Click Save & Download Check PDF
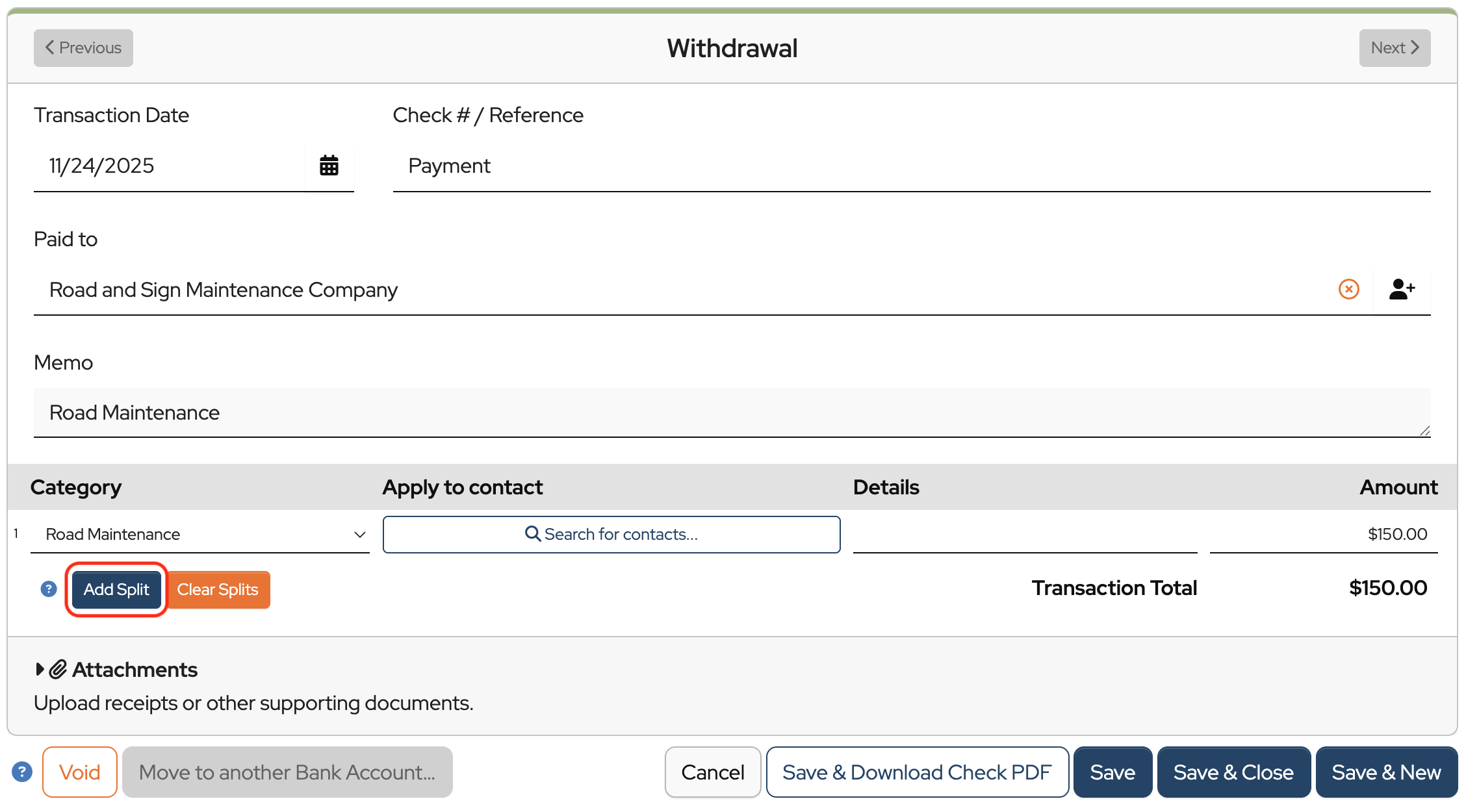The image size is (1466, 812). [x=917, y=772]
